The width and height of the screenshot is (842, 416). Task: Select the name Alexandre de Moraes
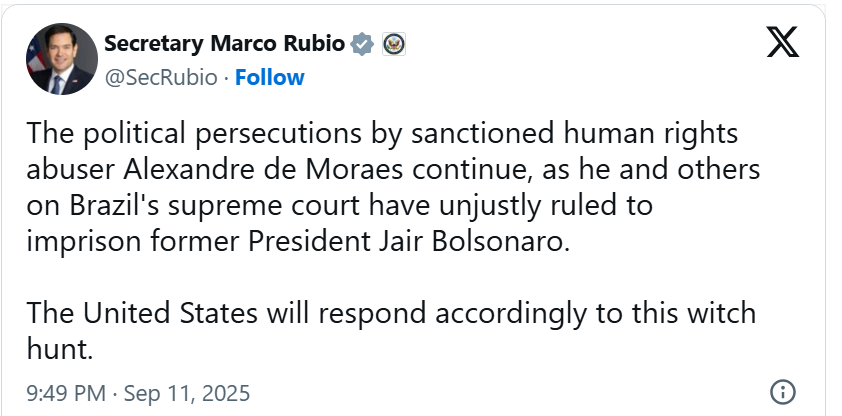tap(263, 170)
